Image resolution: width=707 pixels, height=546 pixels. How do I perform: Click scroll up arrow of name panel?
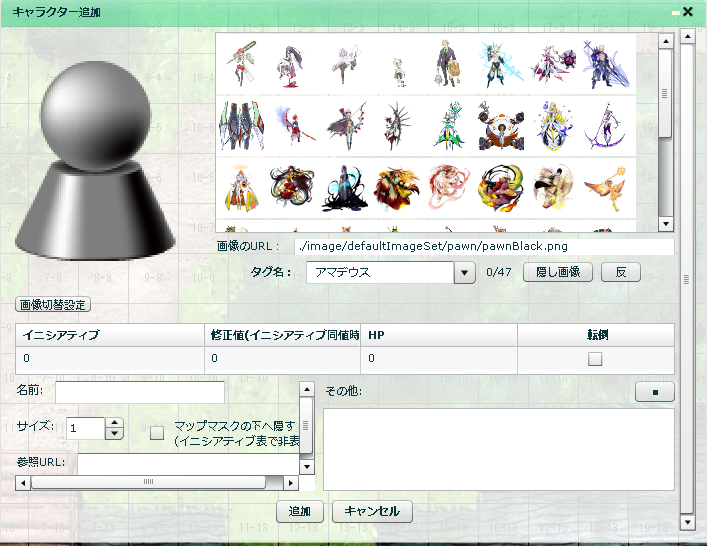tap(307, 389)
